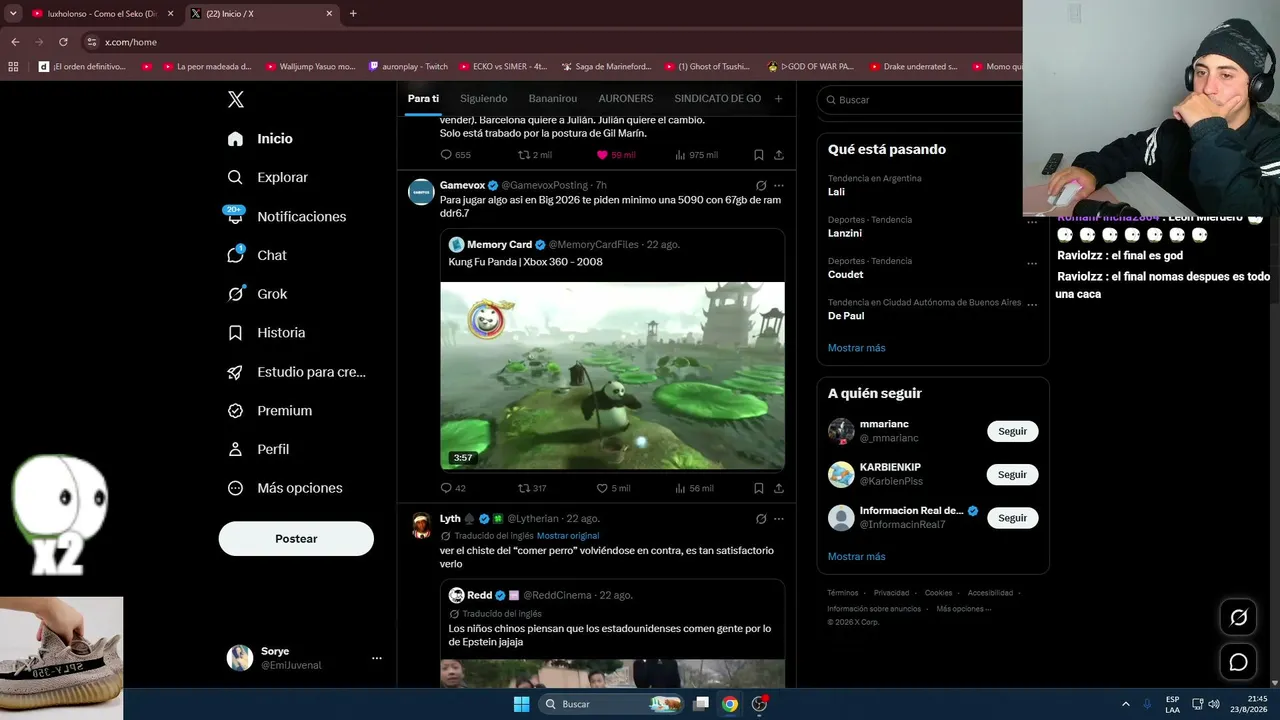Open the auronplay - Twitch bookmark
1280x720 pixels.
click(x=408, y=67)
